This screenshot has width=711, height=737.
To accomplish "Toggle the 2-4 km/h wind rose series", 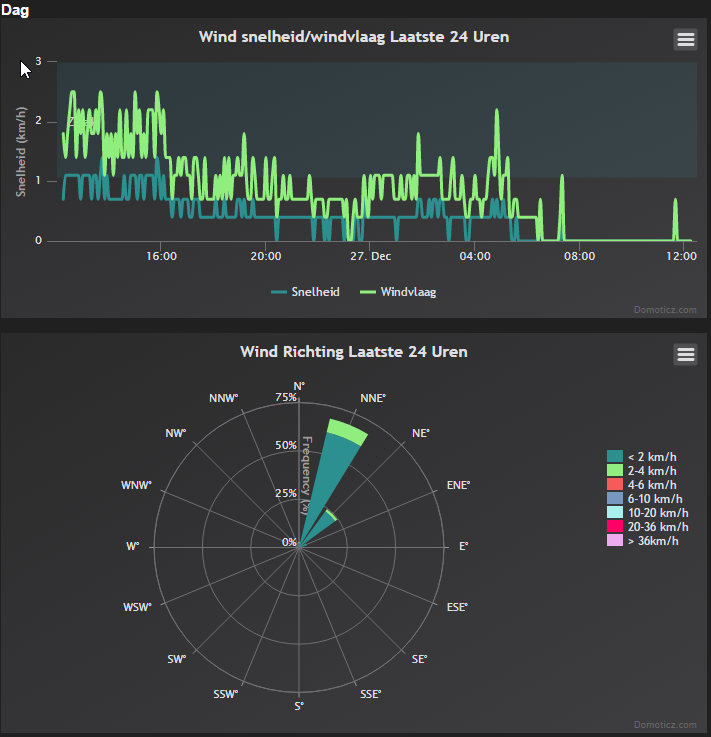I will pos(642,470).
